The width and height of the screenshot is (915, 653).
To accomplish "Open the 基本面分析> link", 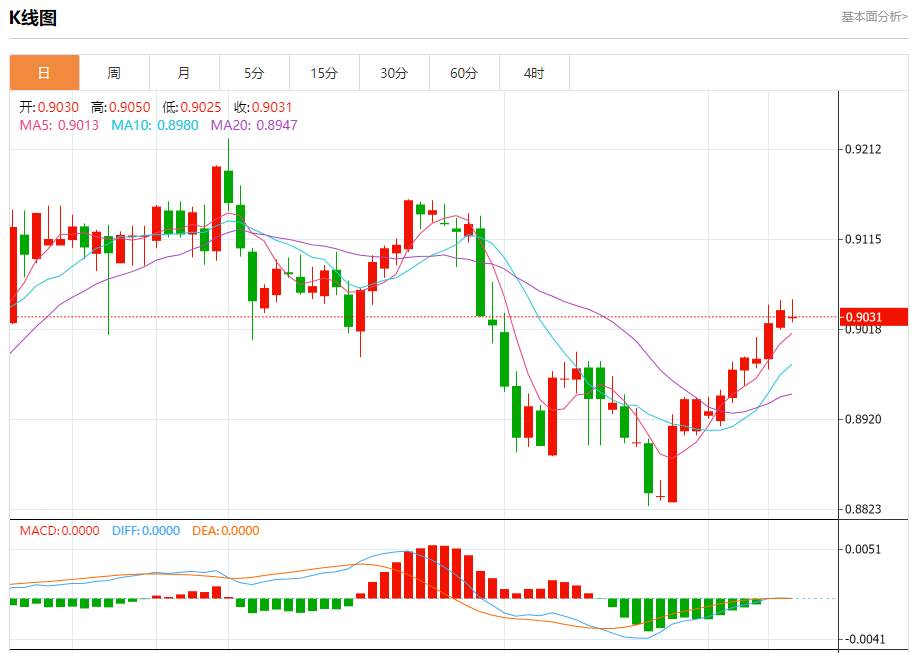I will coord(874,17).
